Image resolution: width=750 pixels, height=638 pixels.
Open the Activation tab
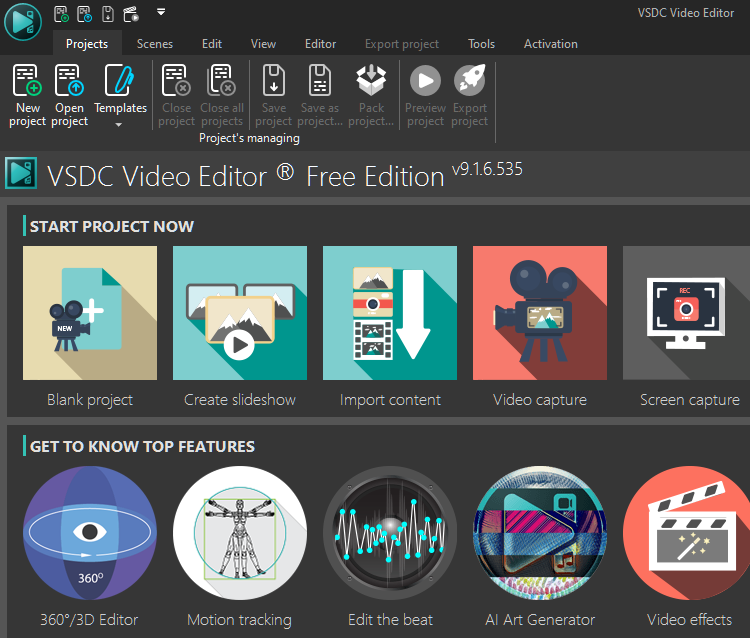(551, 44)
